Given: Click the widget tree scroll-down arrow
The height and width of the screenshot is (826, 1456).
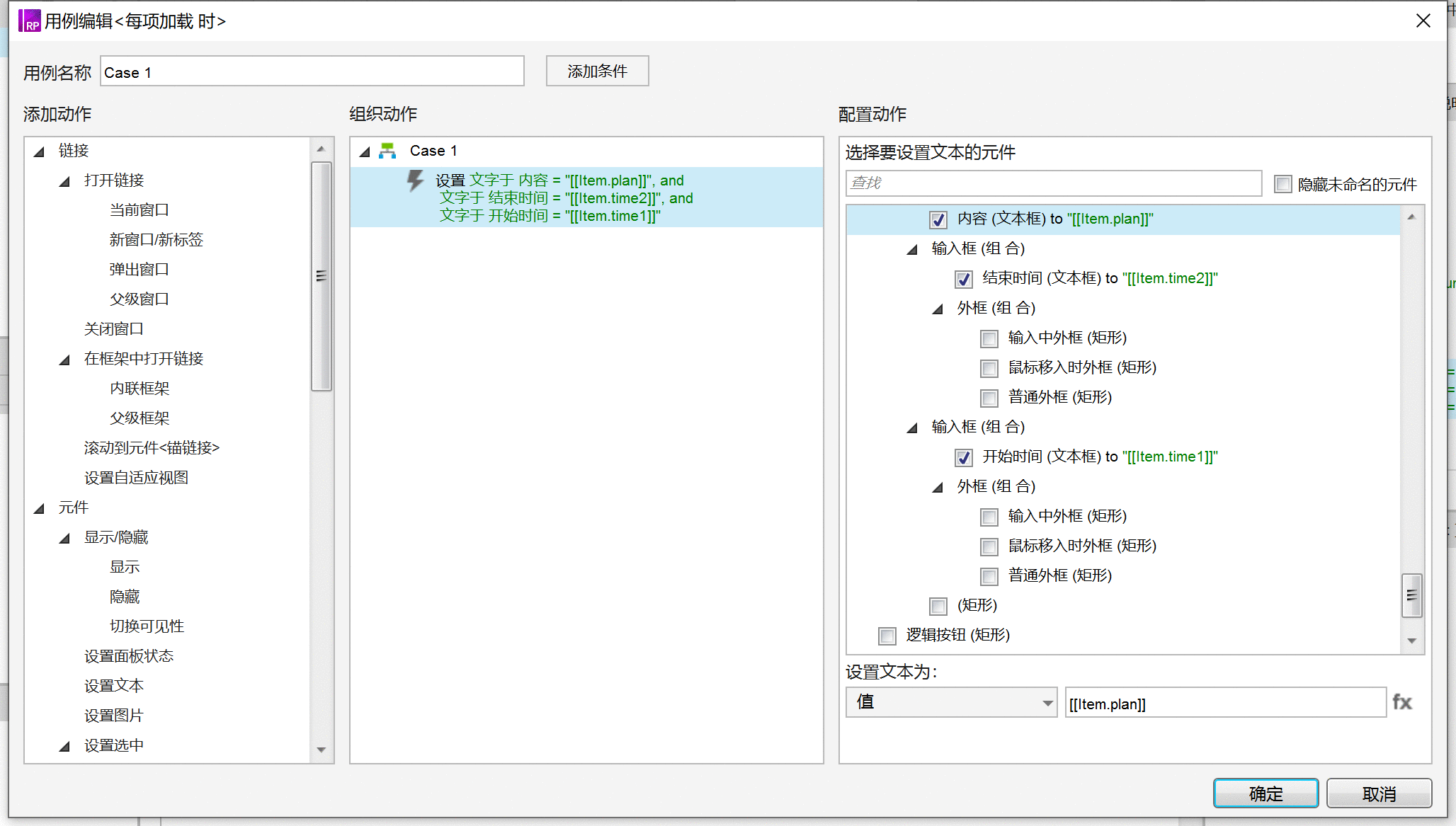Looking at the screenshot, I should 1412,641.
